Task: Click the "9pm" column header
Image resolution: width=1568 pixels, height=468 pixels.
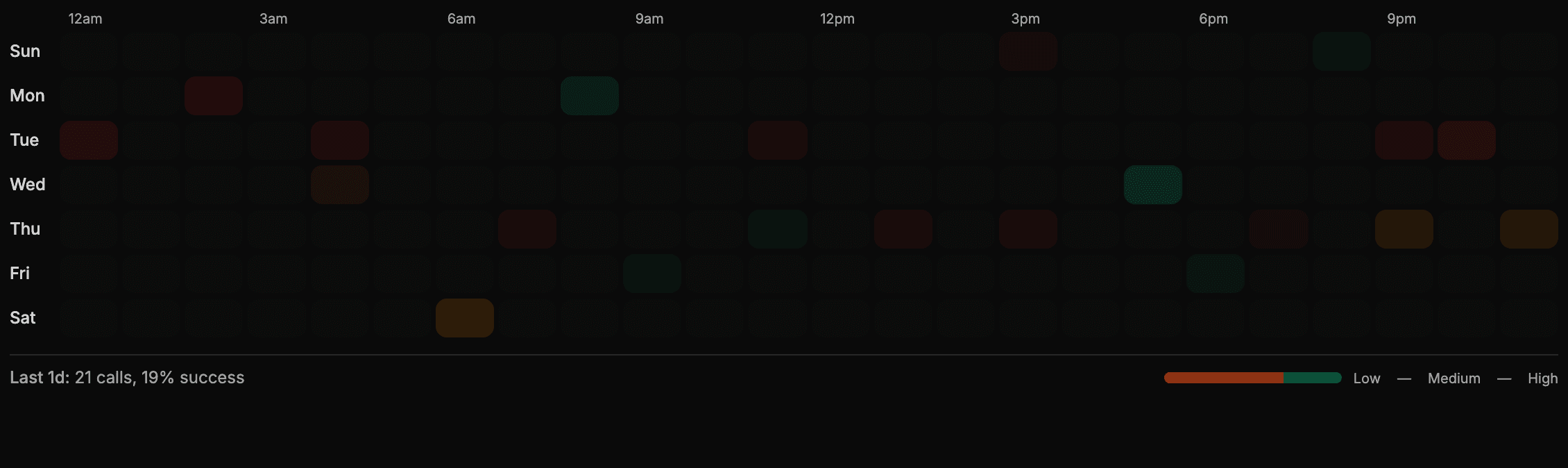Action: pyautogui.click(x=1401, y=19)
